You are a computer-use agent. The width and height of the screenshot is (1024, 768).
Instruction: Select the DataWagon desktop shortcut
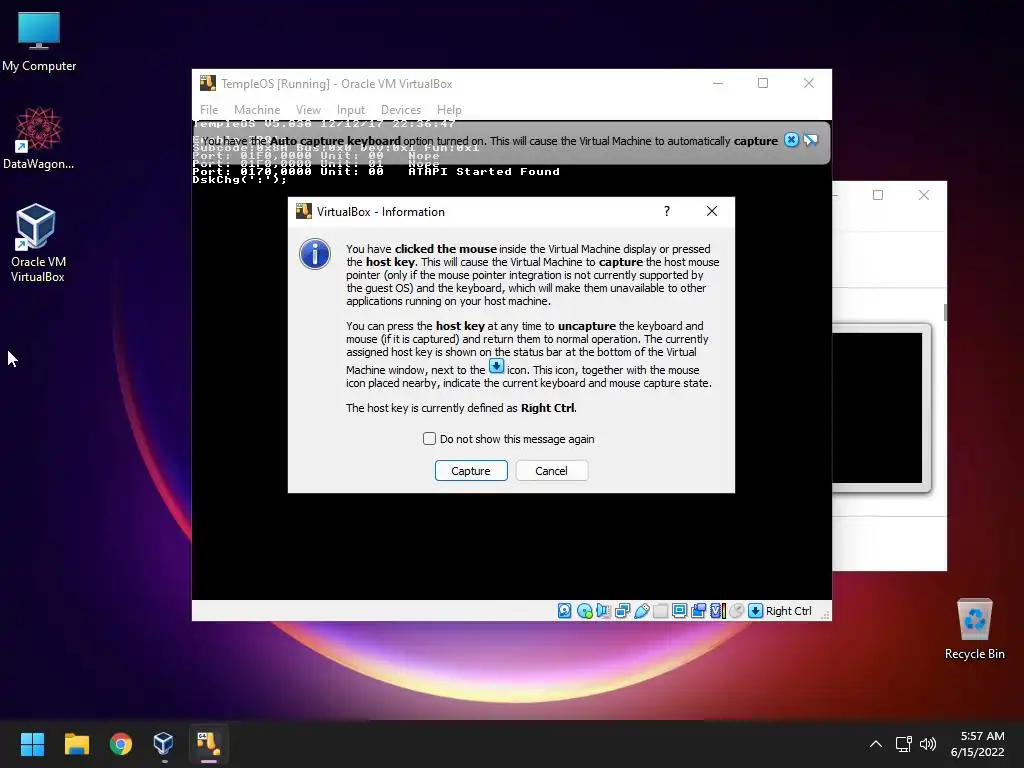[x=39, y=138]
